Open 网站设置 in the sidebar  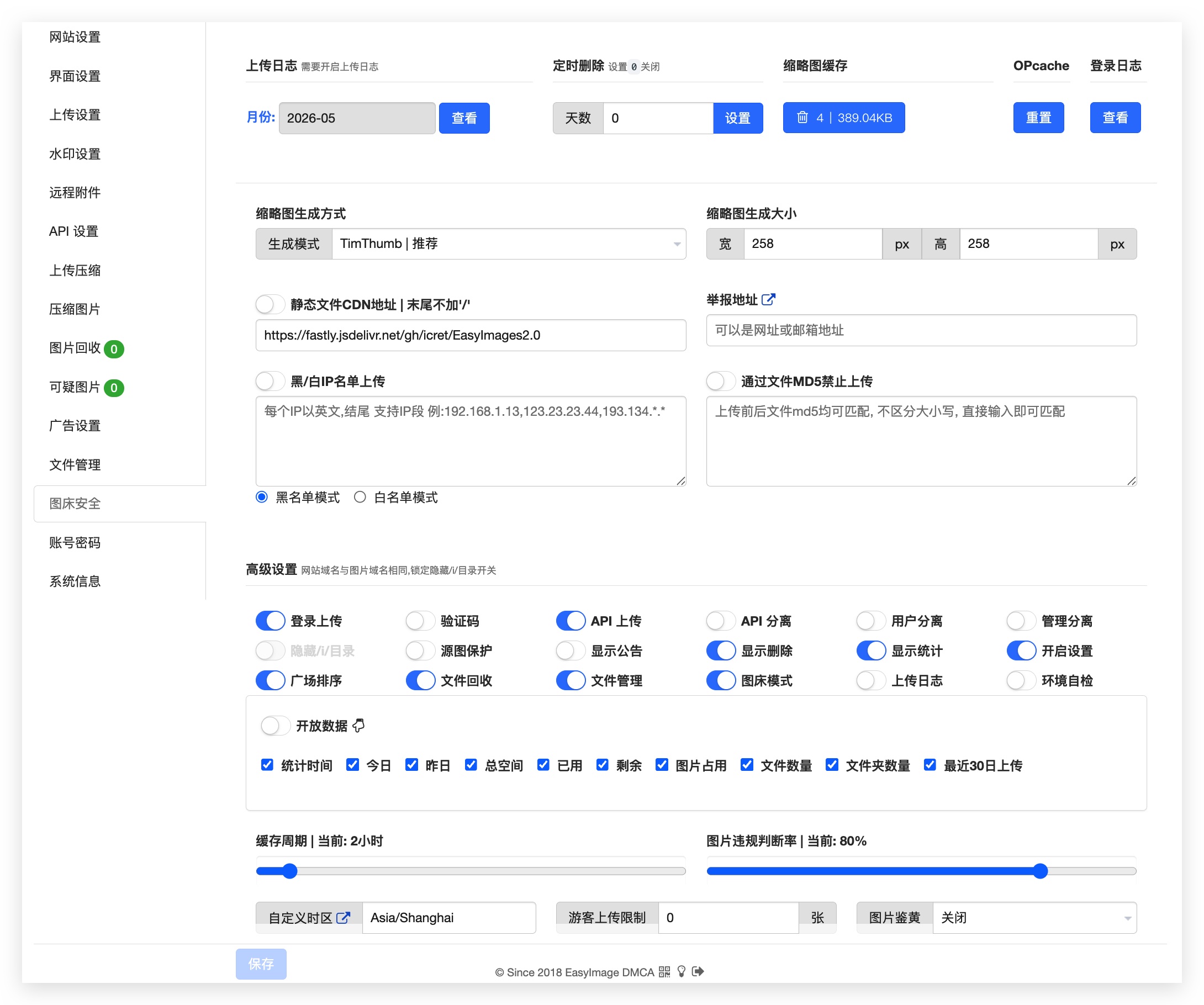75,37
